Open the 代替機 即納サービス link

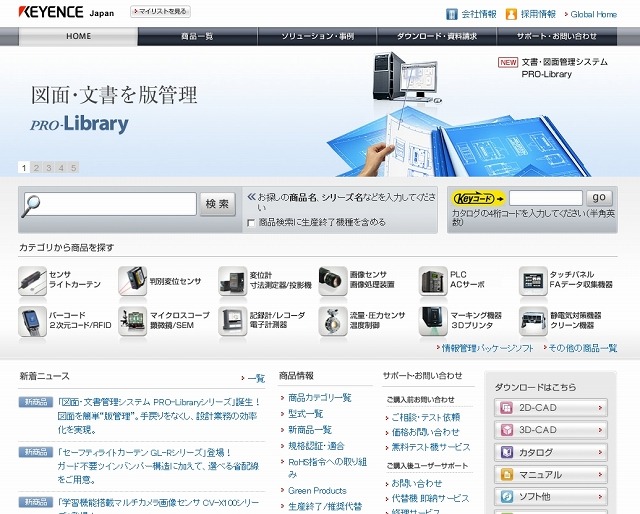[x=430, y=498]
